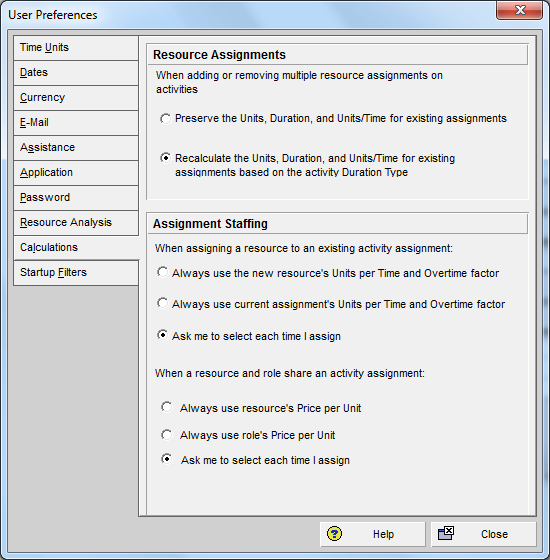Switch to the Password tab
This screenshot has width=550, height=560.
[x=76, y=198]
